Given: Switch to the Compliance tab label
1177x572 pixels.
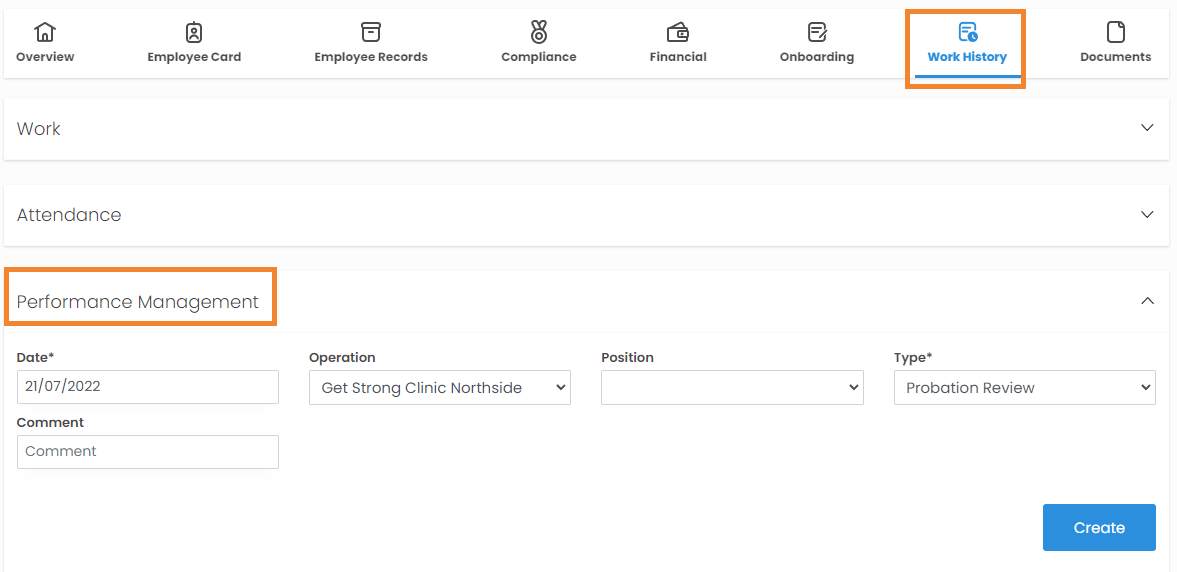Looking at the screenshot, I should coord(539,57).
